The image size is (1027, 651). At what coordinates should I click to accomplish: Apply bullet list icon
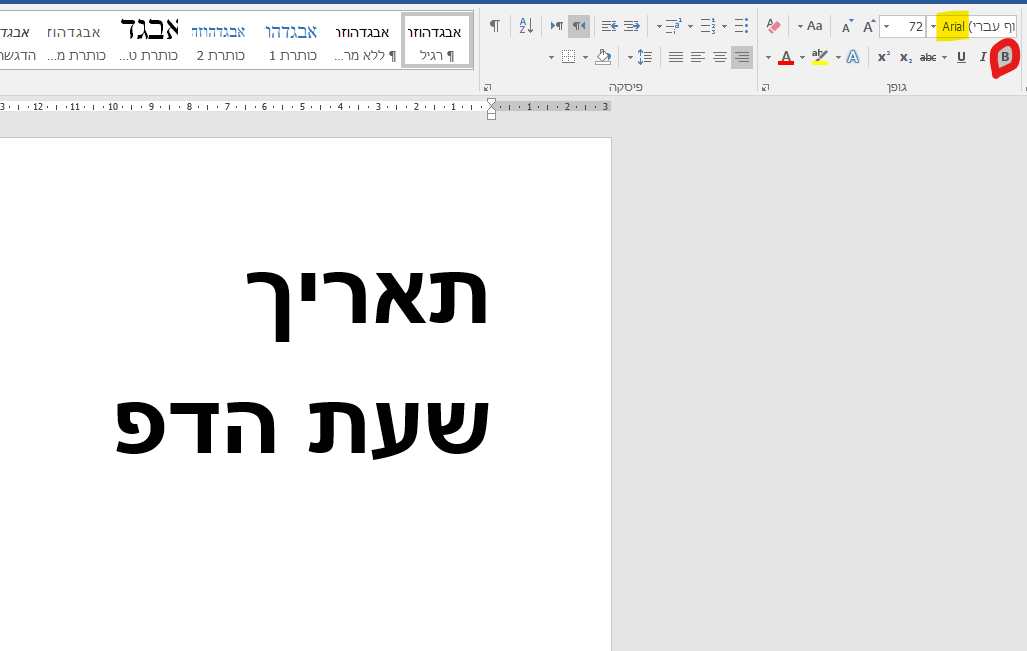(x=741, y=26)
